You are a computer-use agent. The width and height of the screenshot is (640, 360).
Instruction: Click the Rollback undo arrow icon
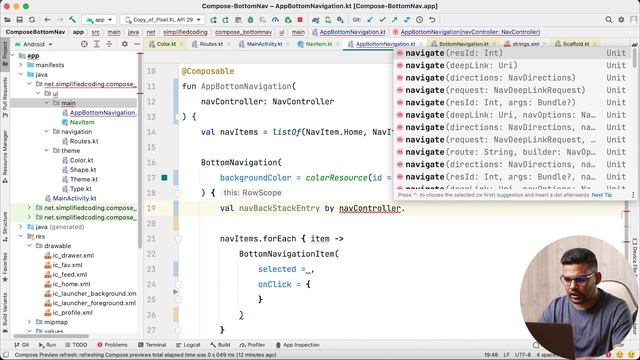(432, 20)
